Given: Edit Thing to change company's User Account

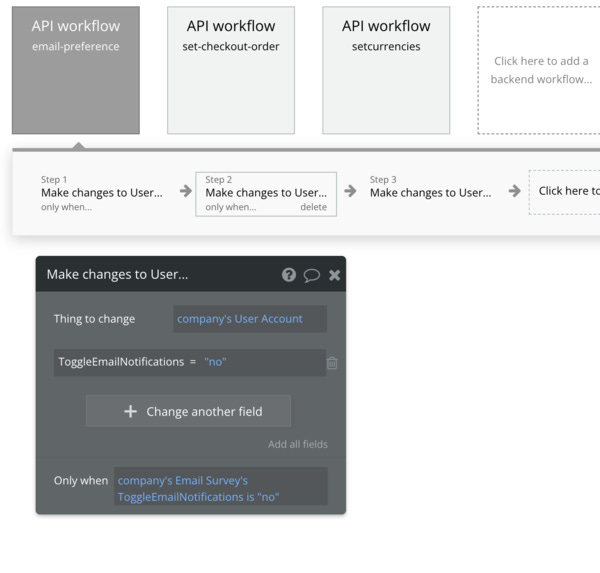Looking at the screenshot, I should tap(250, 319).
